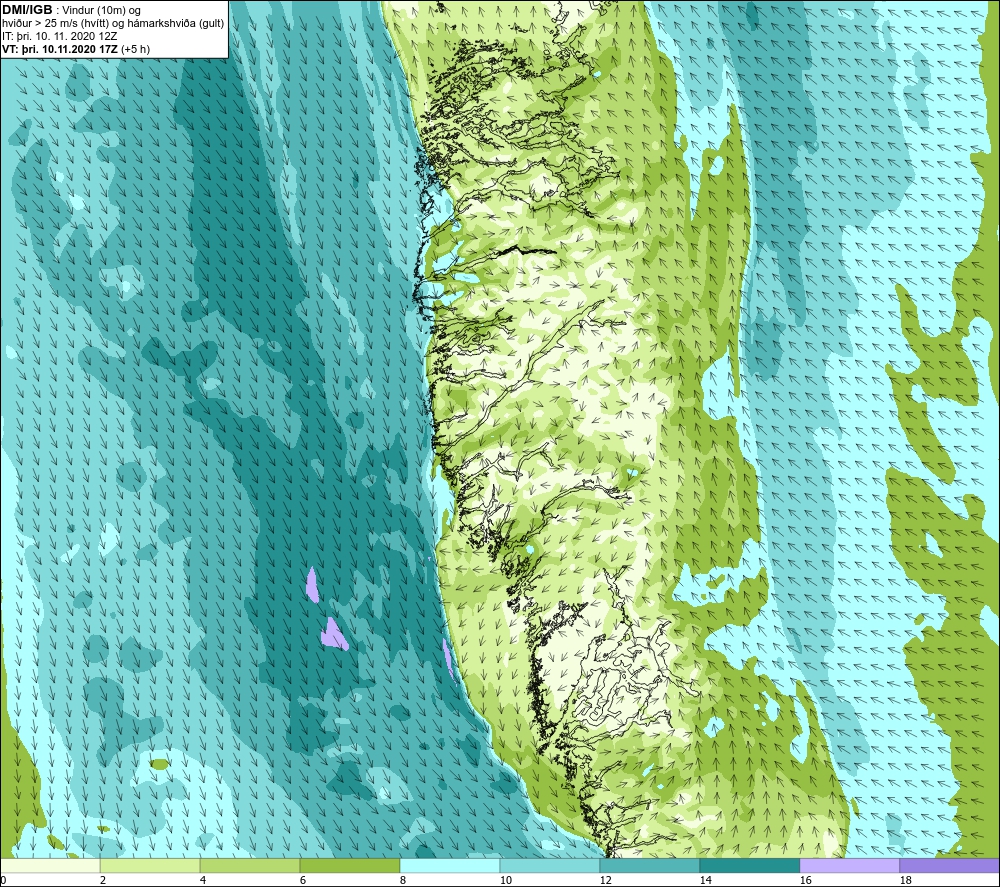The image size is (1000, 887).
Task: Click the 'VT: þri. 10.11.2020 17Z' line
Action: pyautogui.click(x=59, y=49)
